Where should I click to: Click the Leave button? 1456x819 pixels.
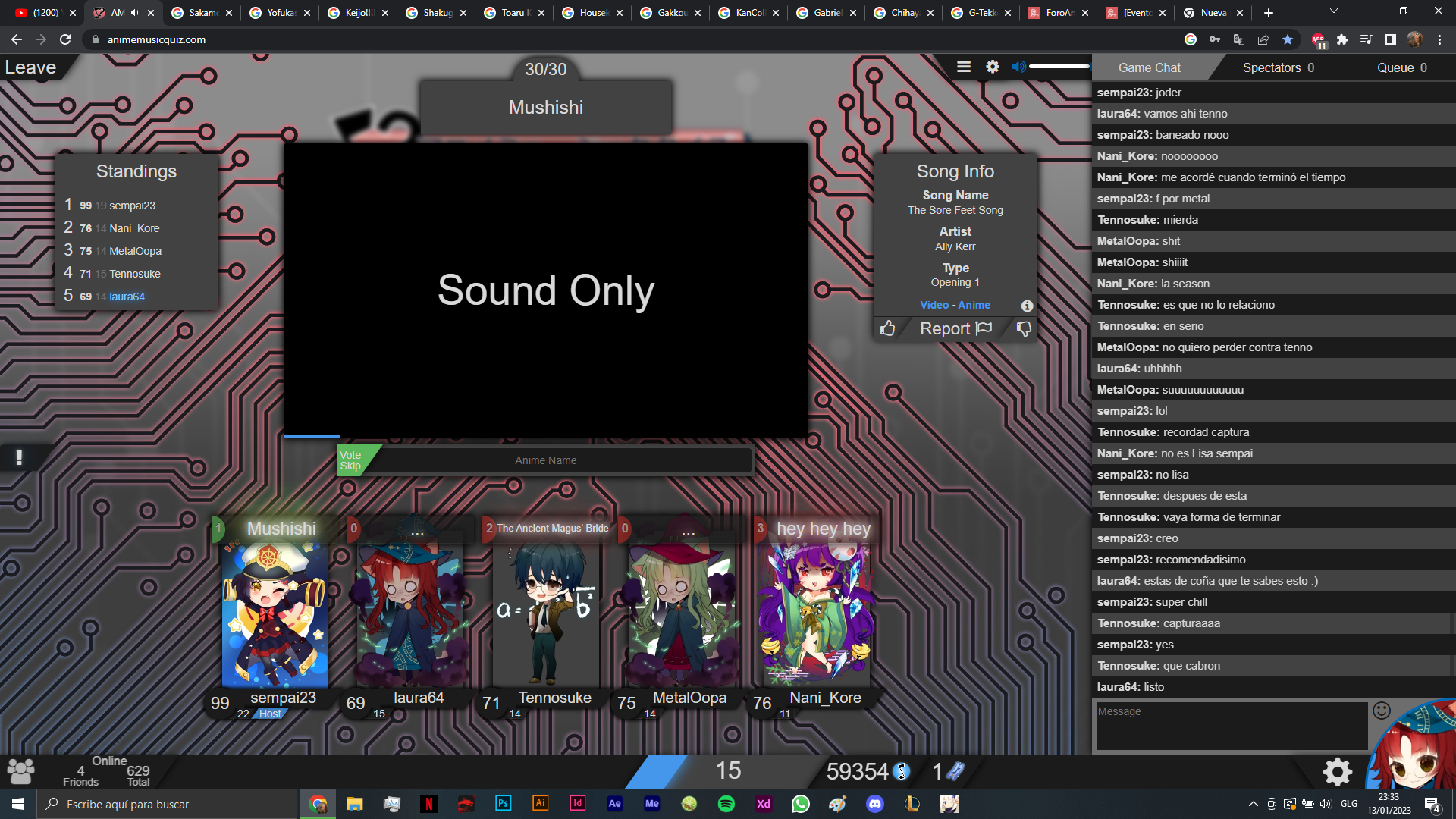click(30, 67)
